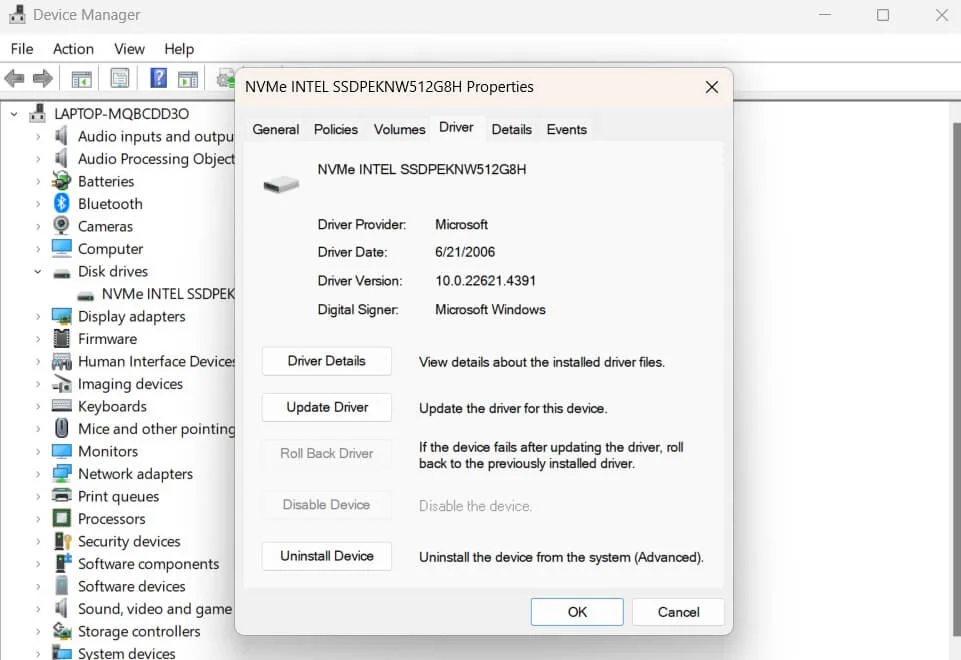Click the Back arrow in the toolbar
961x660 pixels.
(x=14, y=78)
